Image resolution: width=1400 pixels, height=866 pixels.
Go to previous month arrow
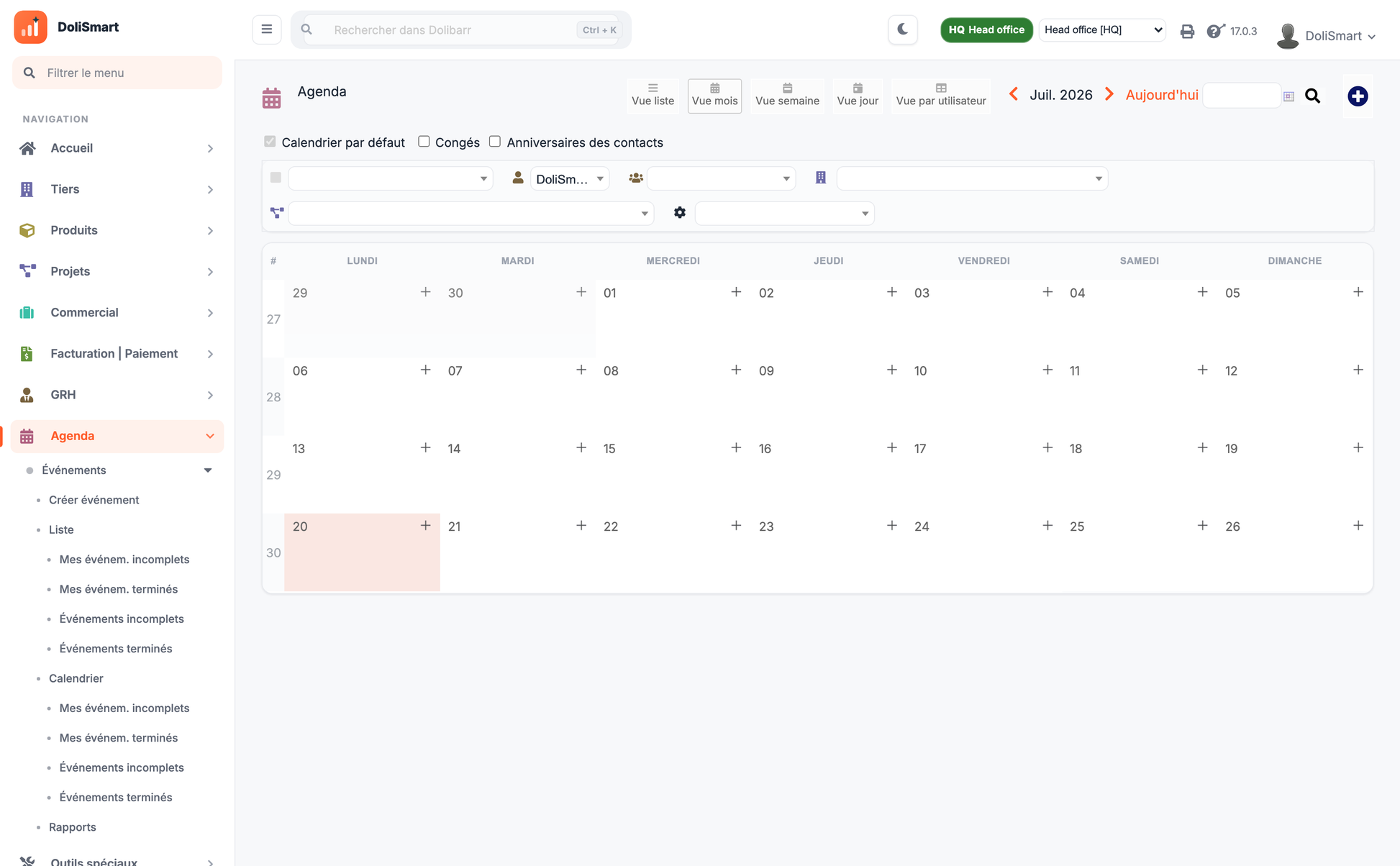pyautogui.click(x=1013, y=94)
